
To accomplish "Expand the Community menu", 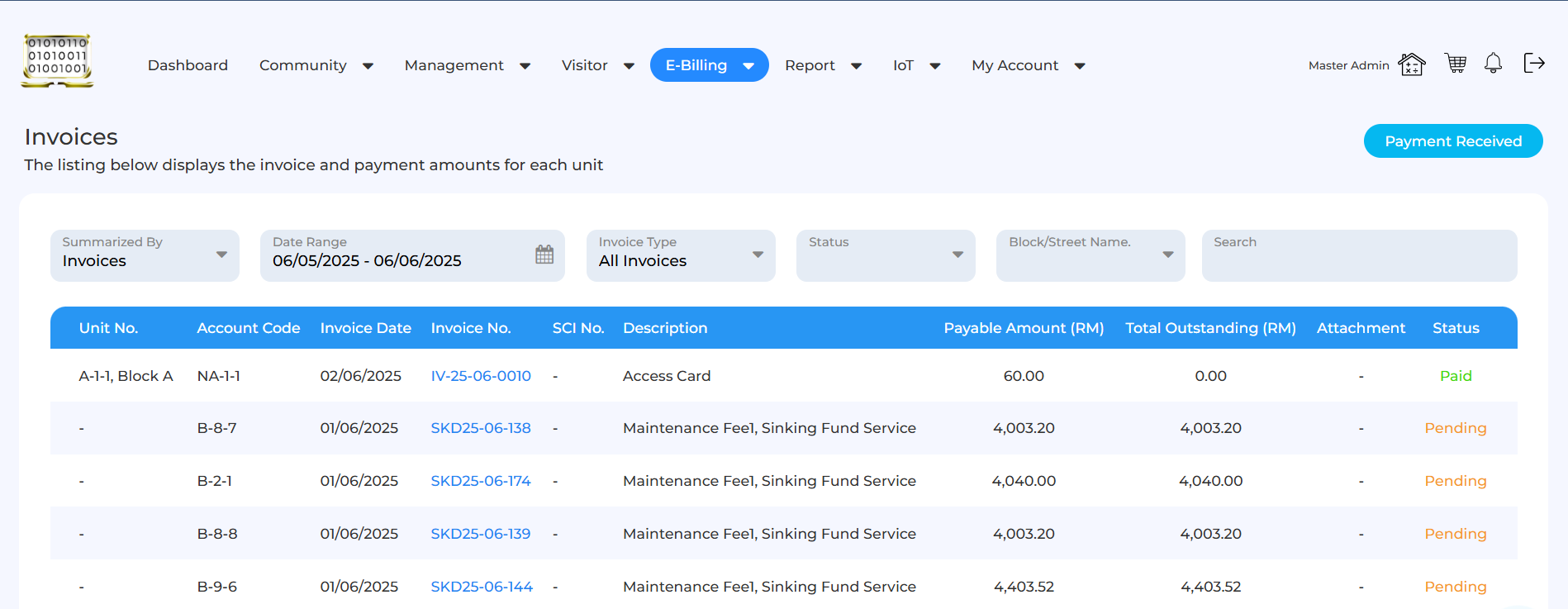I will tap(316, 65).
